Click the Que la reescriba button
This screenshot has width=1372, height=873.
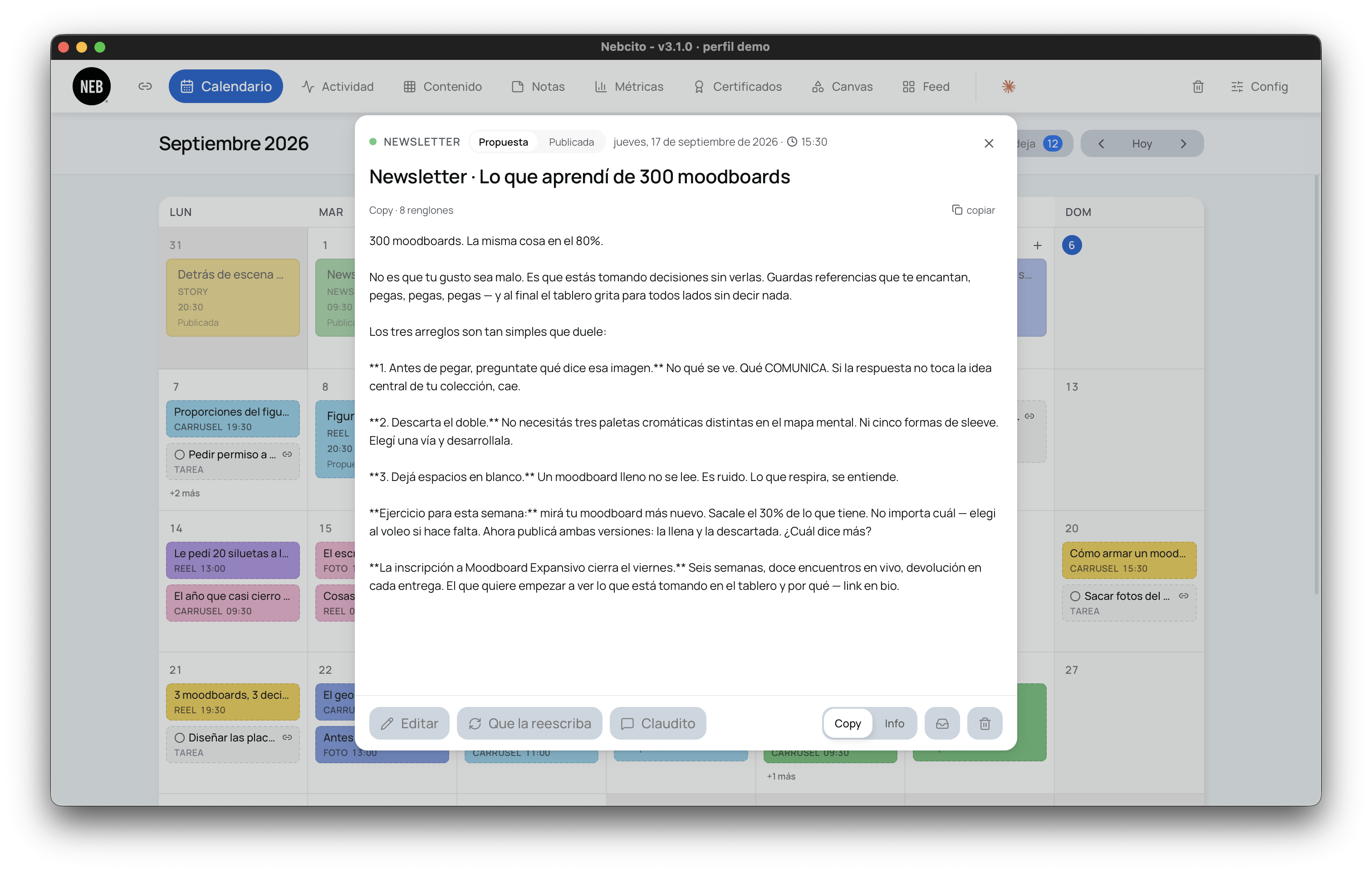[529, 723]
